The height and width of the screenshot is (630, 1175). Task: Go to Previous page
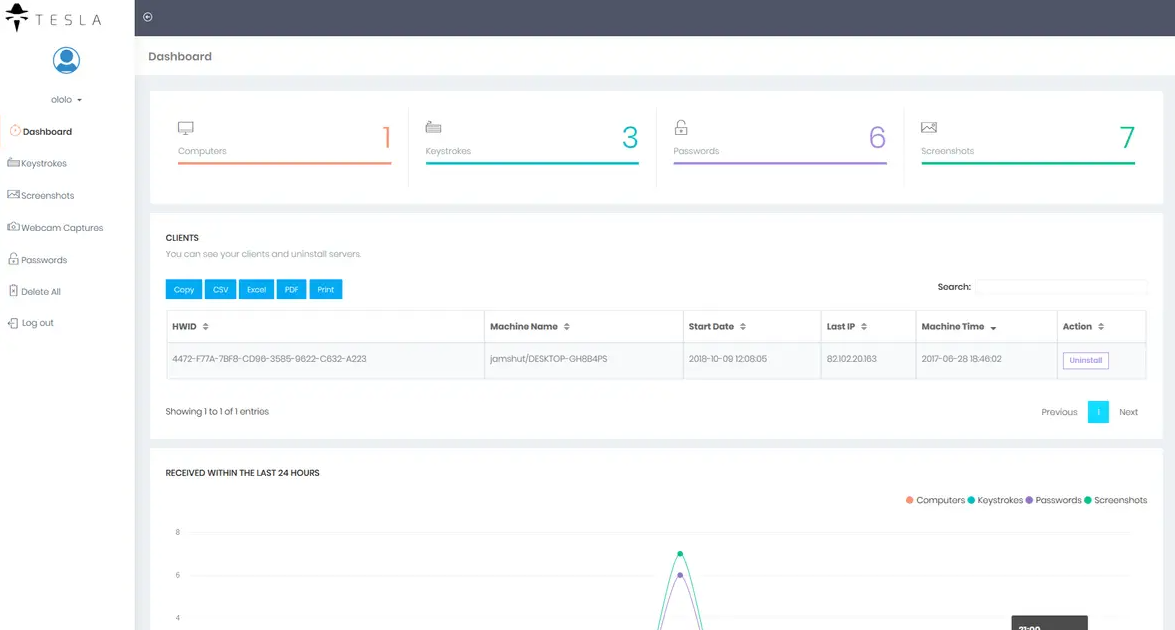click(x=1059, y=412)
